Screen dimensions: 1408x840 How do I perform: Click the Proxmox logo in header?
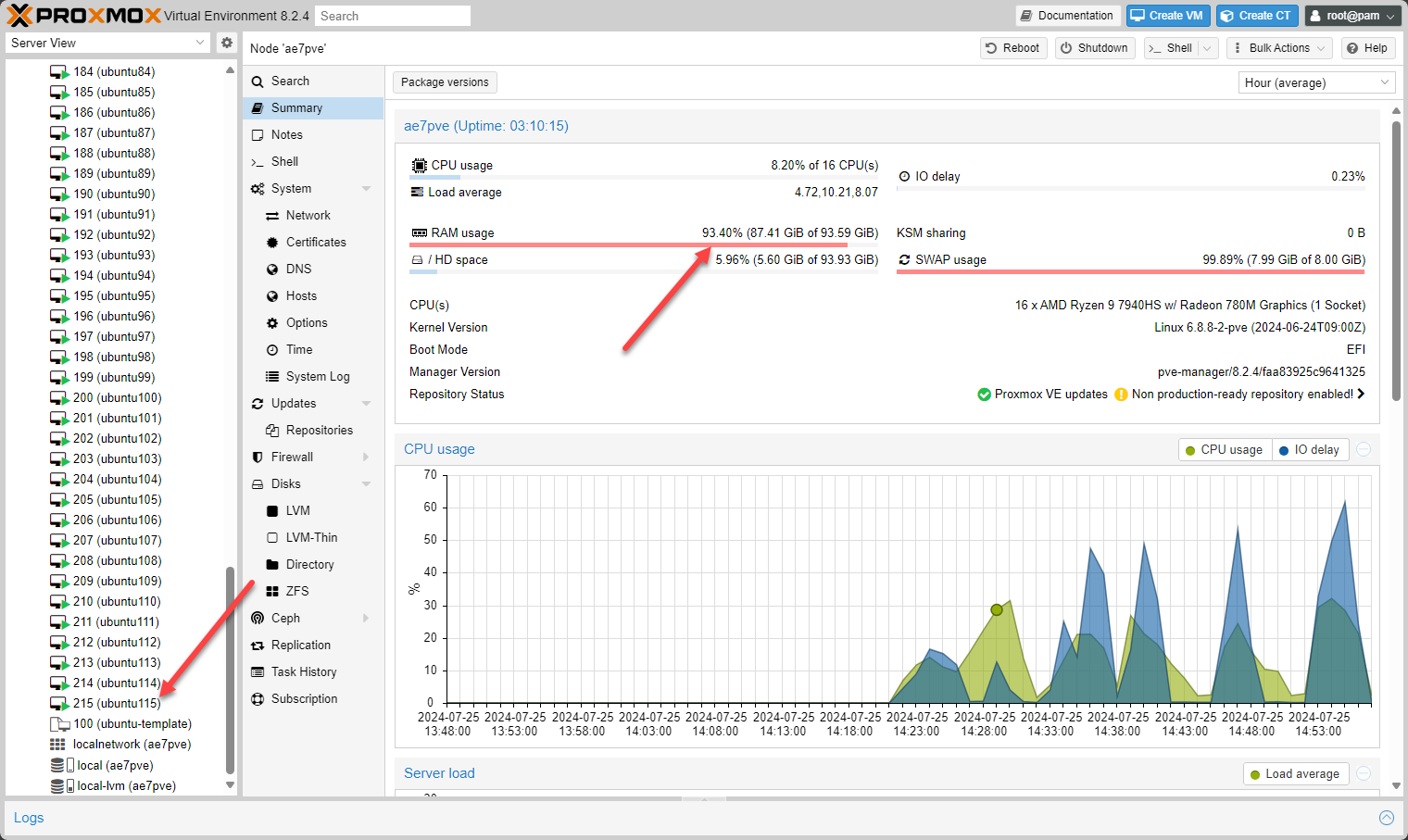[83, 16]
